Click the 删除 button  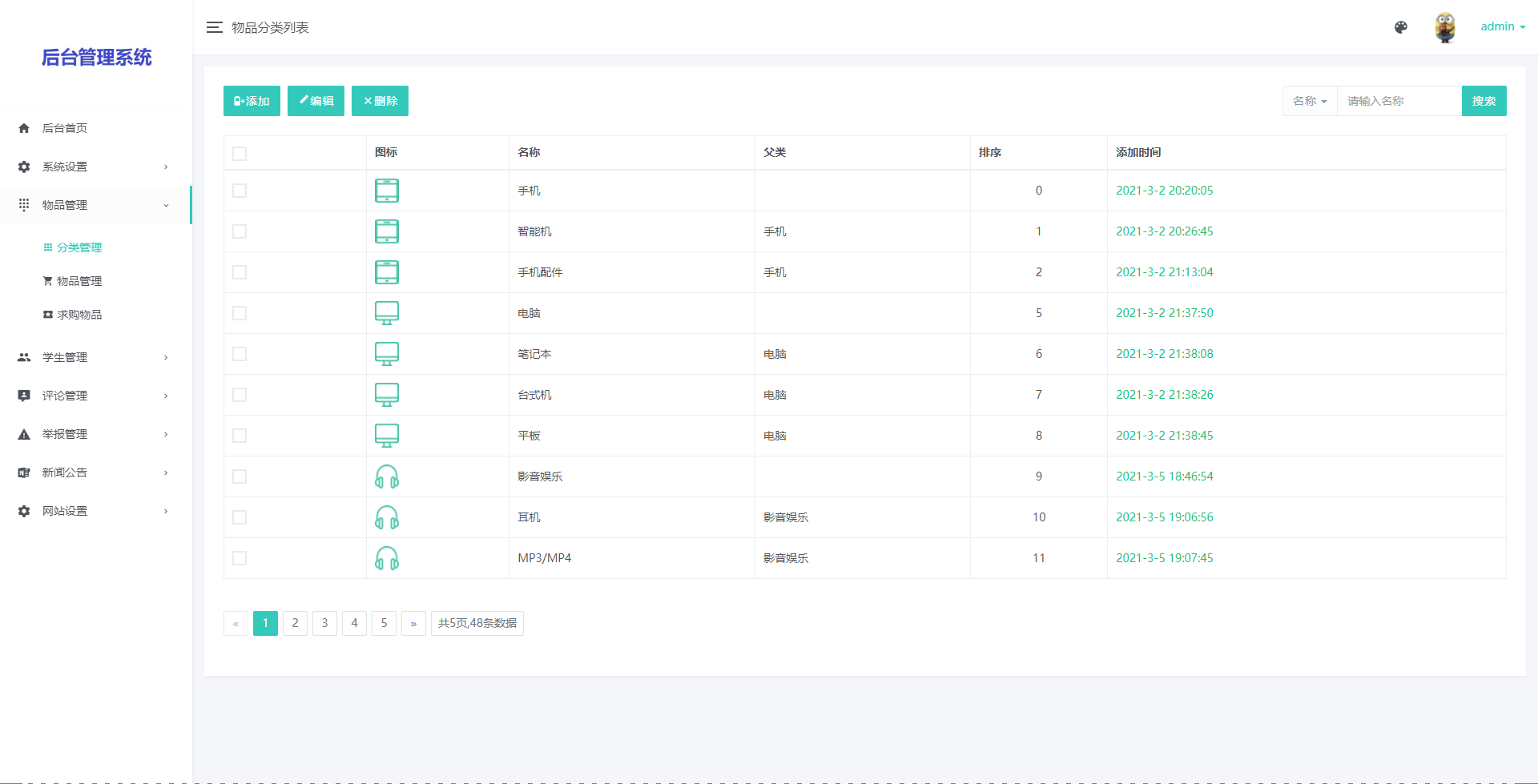[x=380, y=101]
